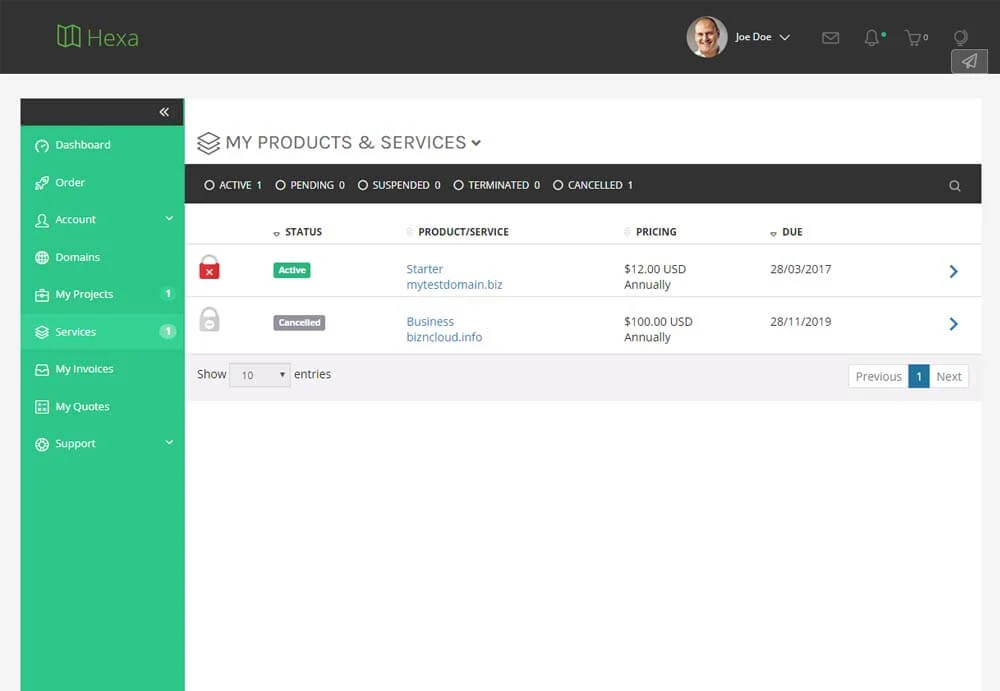Go to page 1 in pagination
Image resolution: width=1000 pixels, height=691 pixels.
[x=919, y=376]
